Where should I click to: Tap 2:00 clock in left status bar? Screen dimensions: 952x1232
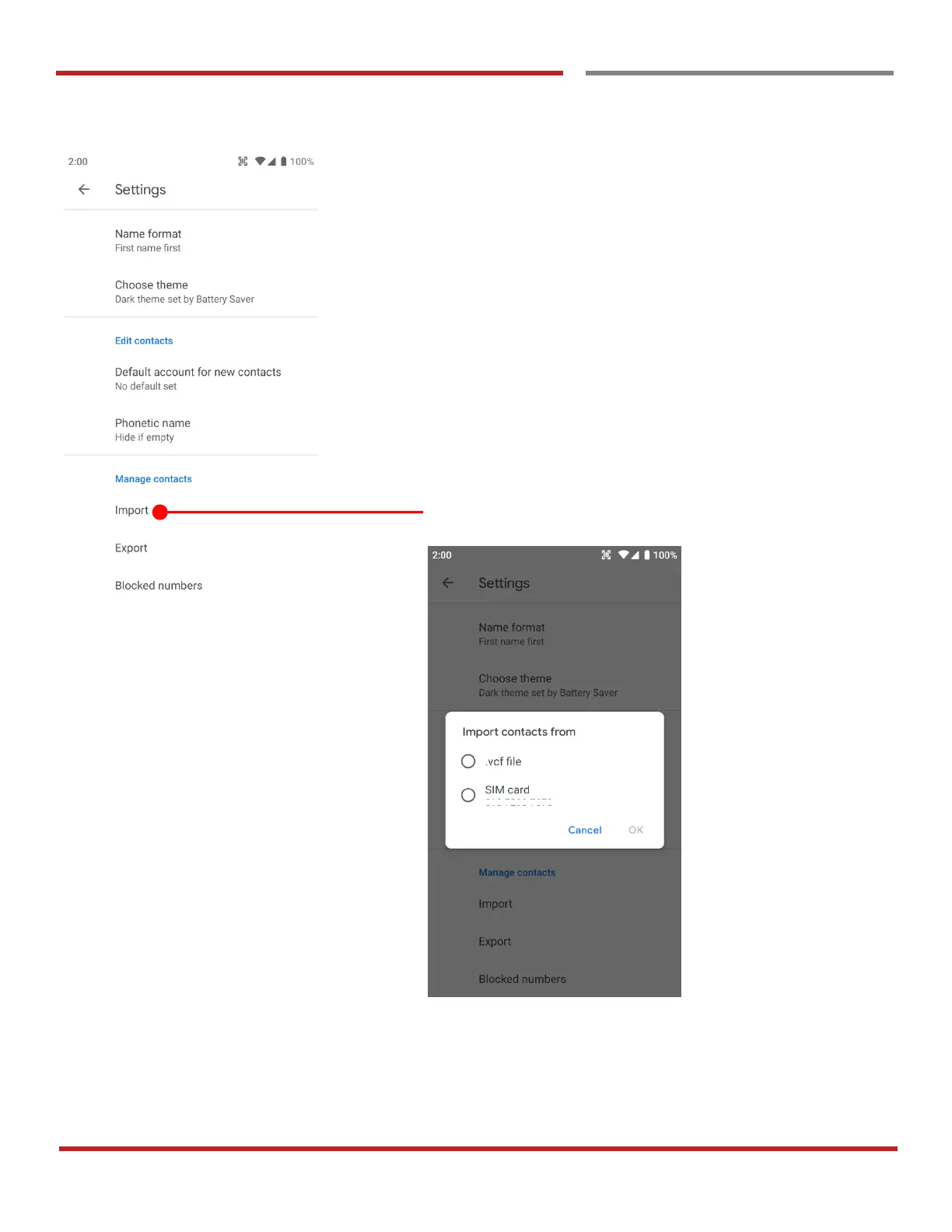pos(78,162)
